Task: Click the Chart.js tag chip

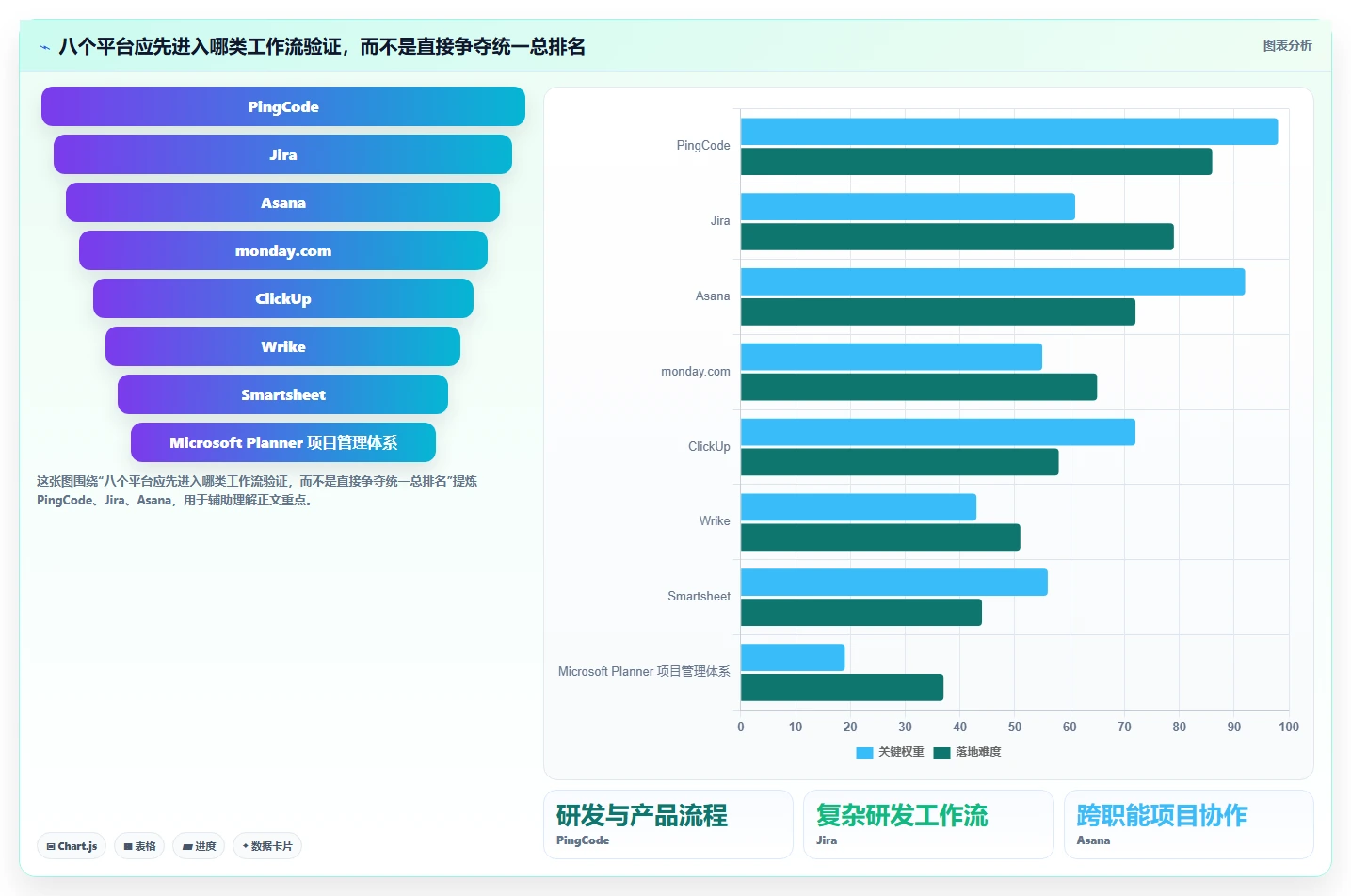Action: tap(72, 846)
